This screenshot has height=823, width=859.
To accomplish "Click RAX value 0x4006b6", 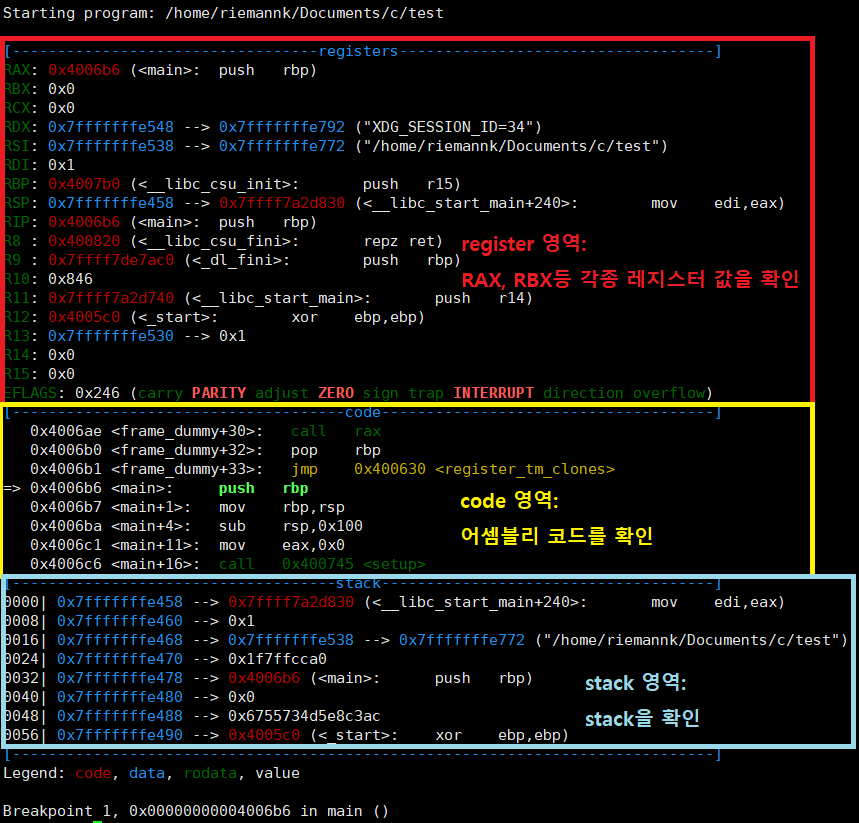I will point(84,70).
